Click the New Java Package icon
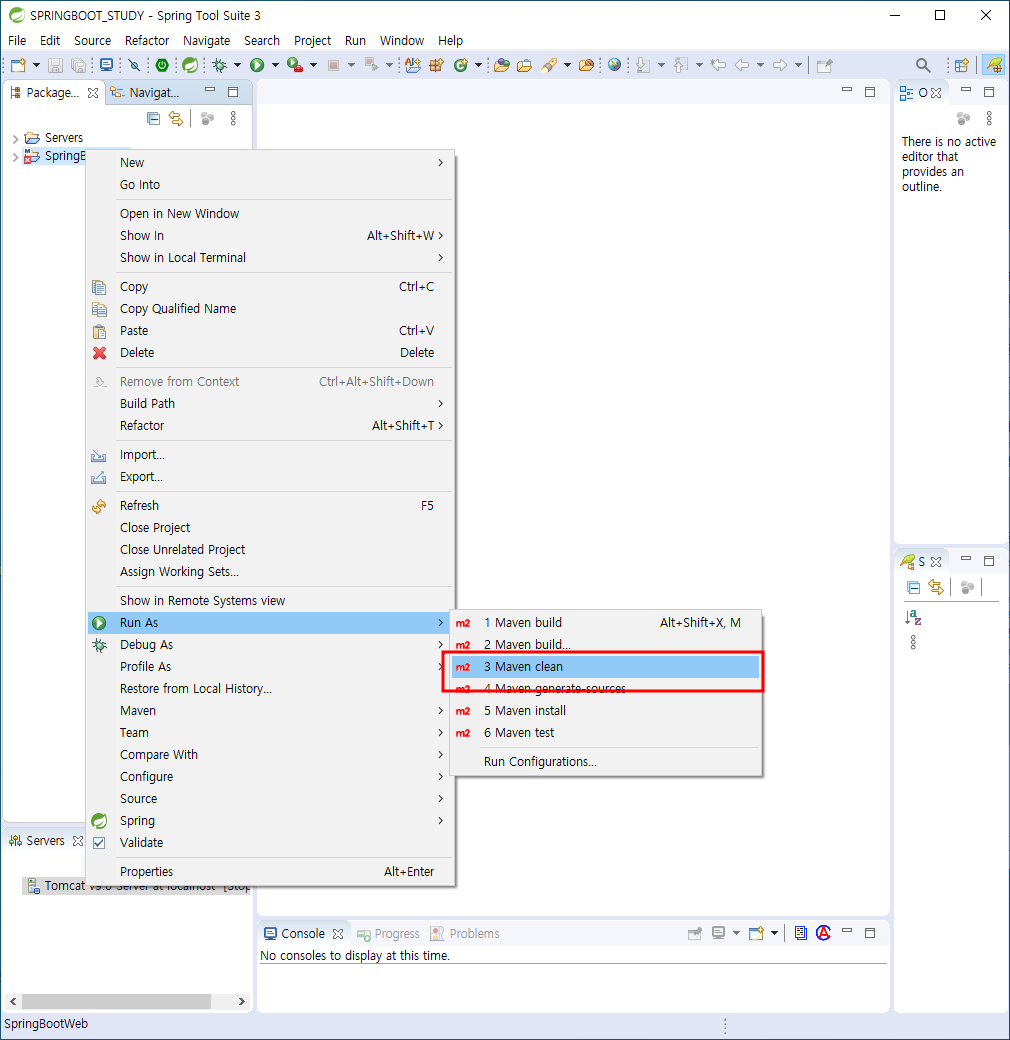This screenshot has width=1010, height=1040. click(436, 65)
